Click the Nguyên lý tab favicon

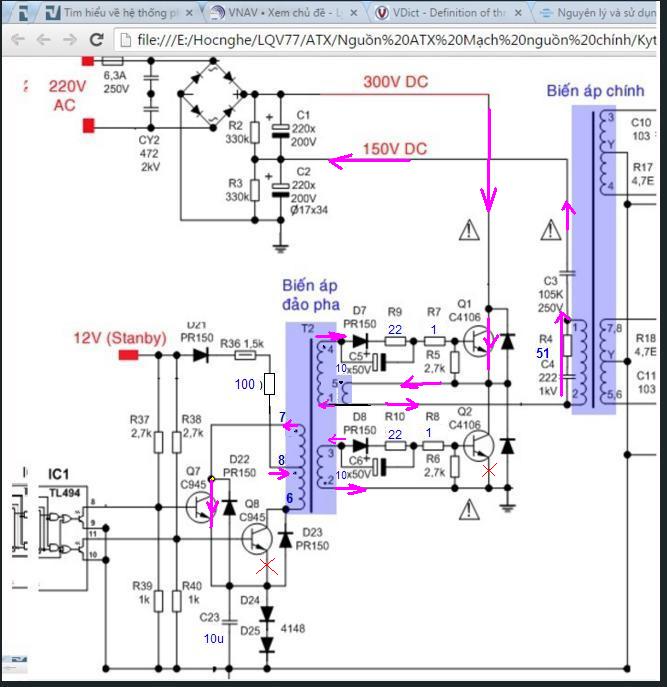click(x=546, y=13)
